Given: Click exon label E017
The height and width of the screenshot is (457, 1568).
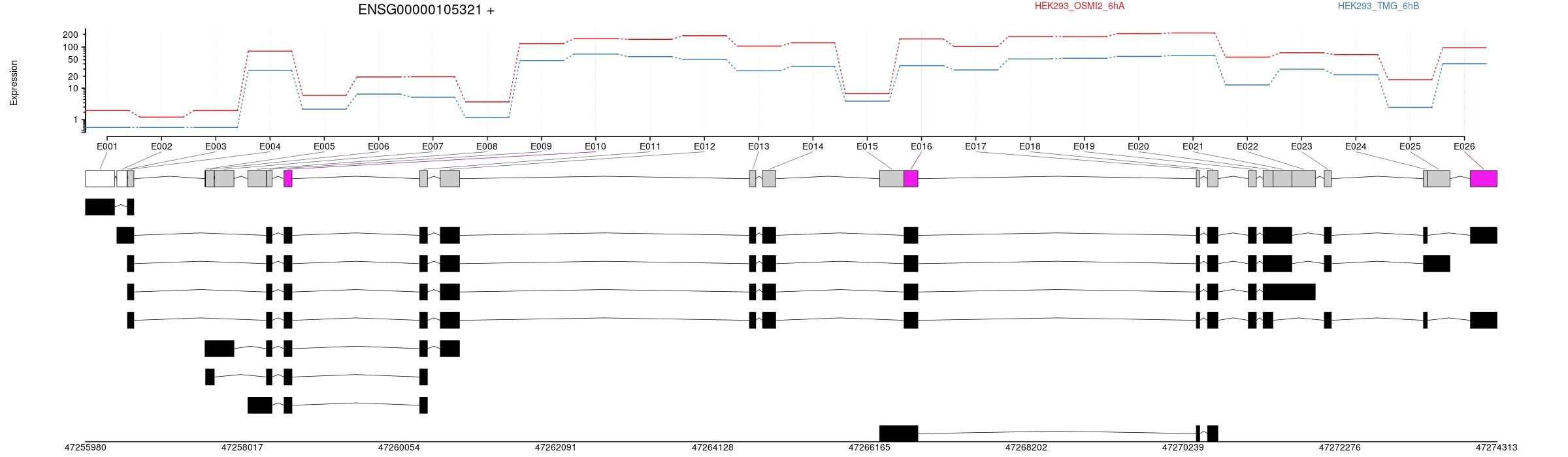Looking at the screenshot, I should [x=975, y=146].
